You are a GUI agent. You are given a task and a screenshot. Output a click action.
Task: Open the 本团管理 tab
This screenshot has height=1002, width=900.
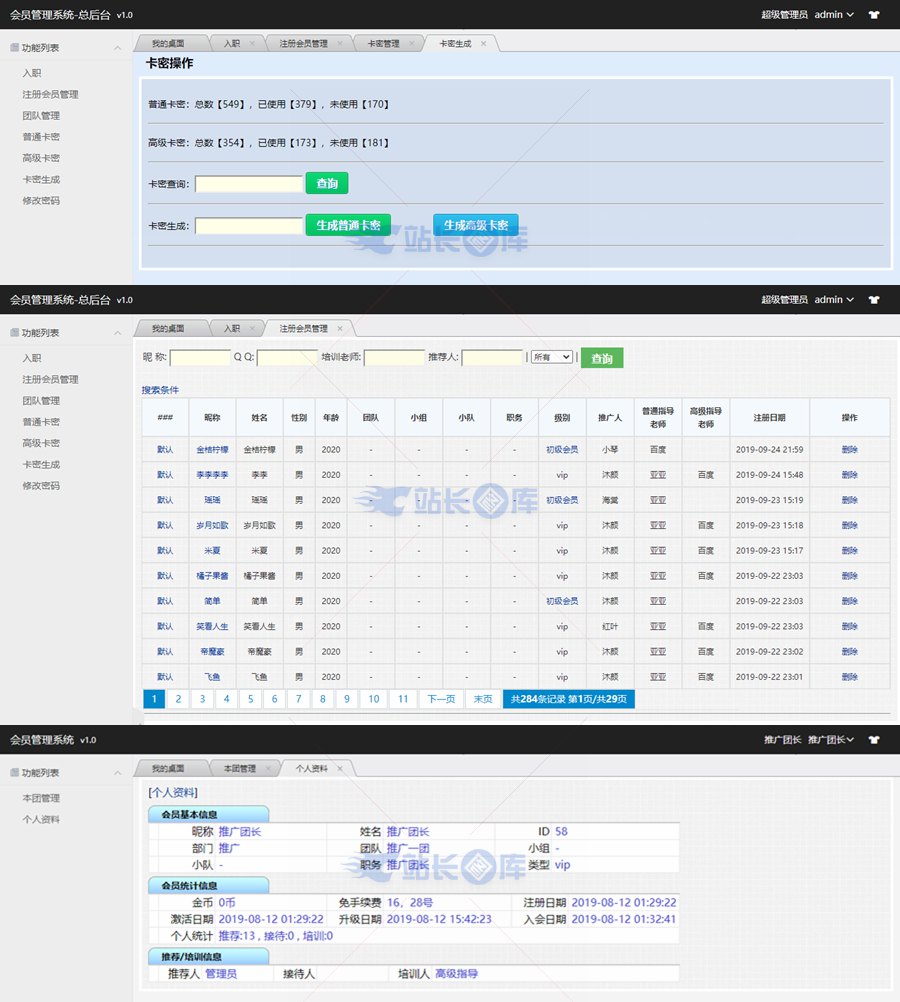(239, 768)
